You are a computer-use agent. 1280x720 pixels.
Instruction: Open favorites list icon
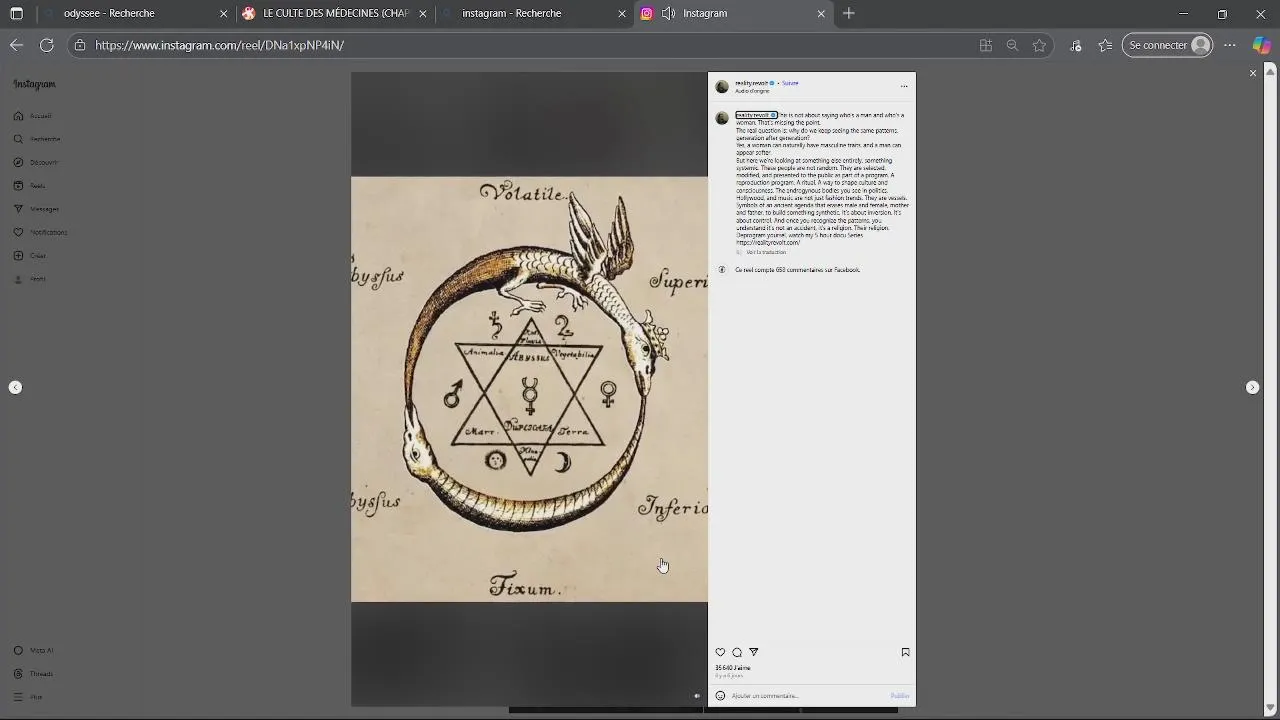point(1105,45)
